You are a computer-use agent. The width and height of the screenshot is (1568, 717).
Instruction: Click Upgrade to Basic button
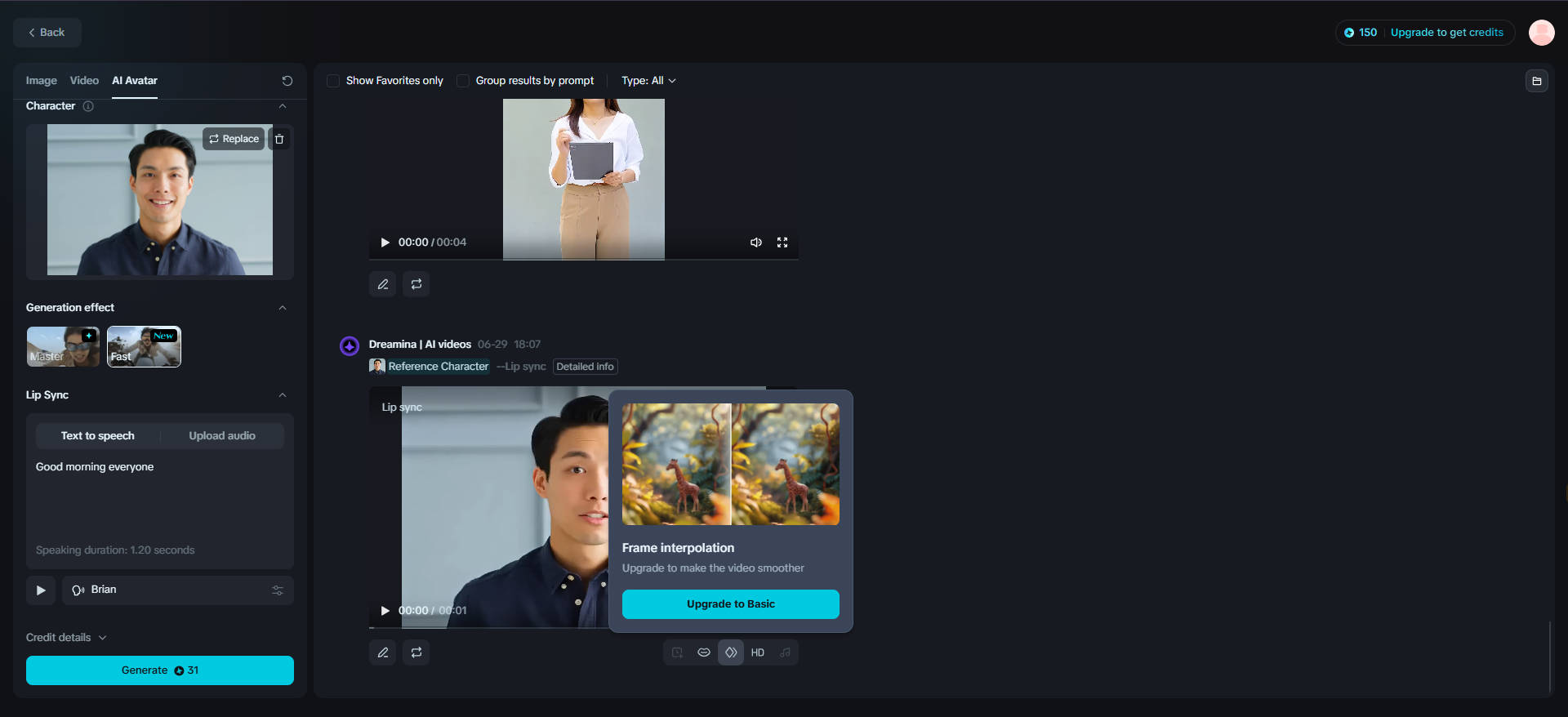[x=731, y=604]
